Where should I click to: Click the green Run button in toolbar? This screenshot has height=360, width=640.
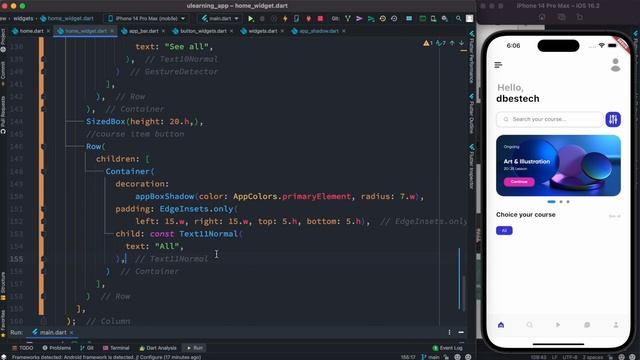click(251, 19)
